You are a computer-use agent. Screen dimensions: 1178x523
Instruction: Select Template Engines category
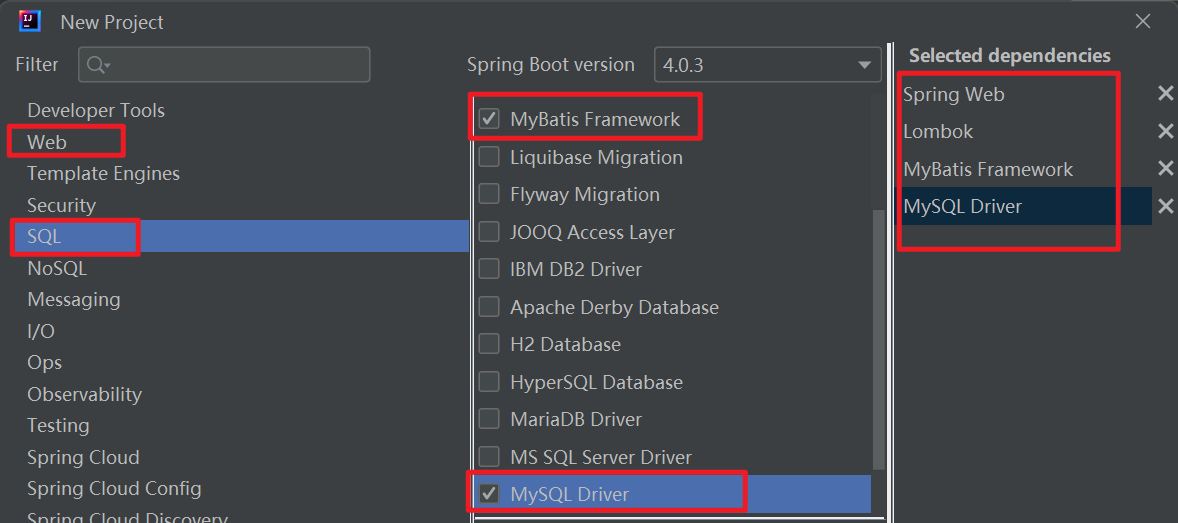tap(103, 174)
